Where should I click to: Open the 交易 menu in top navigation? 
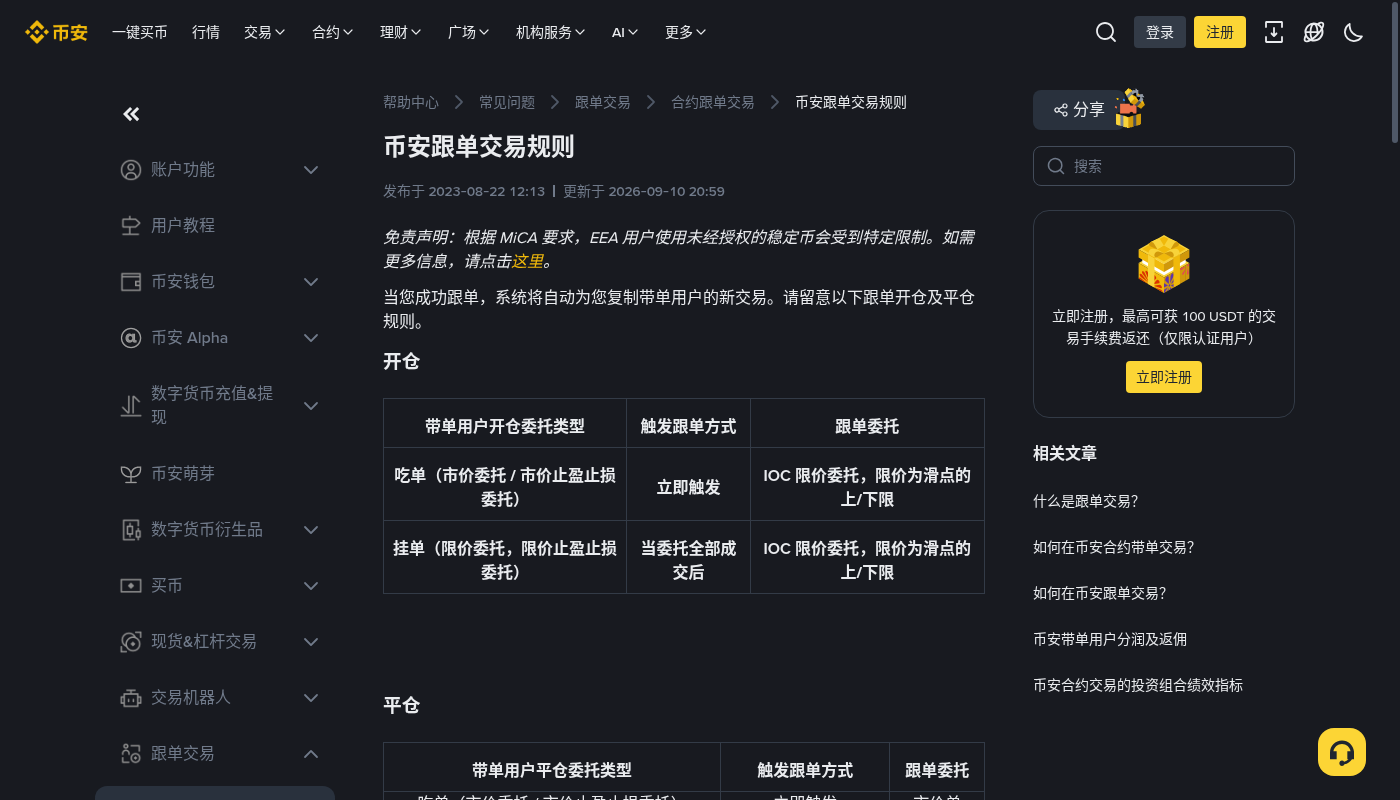(265, 32)
